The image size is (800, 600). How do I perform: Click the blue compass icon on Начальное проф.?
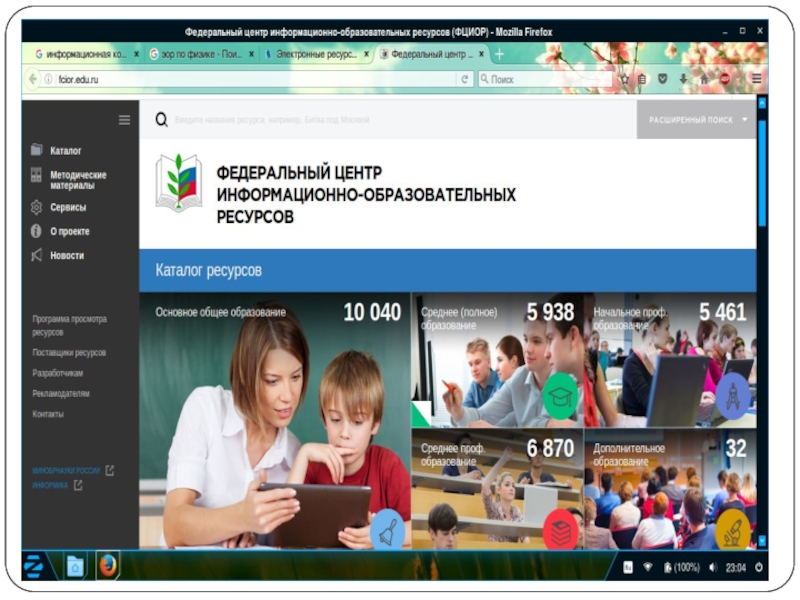733,395
